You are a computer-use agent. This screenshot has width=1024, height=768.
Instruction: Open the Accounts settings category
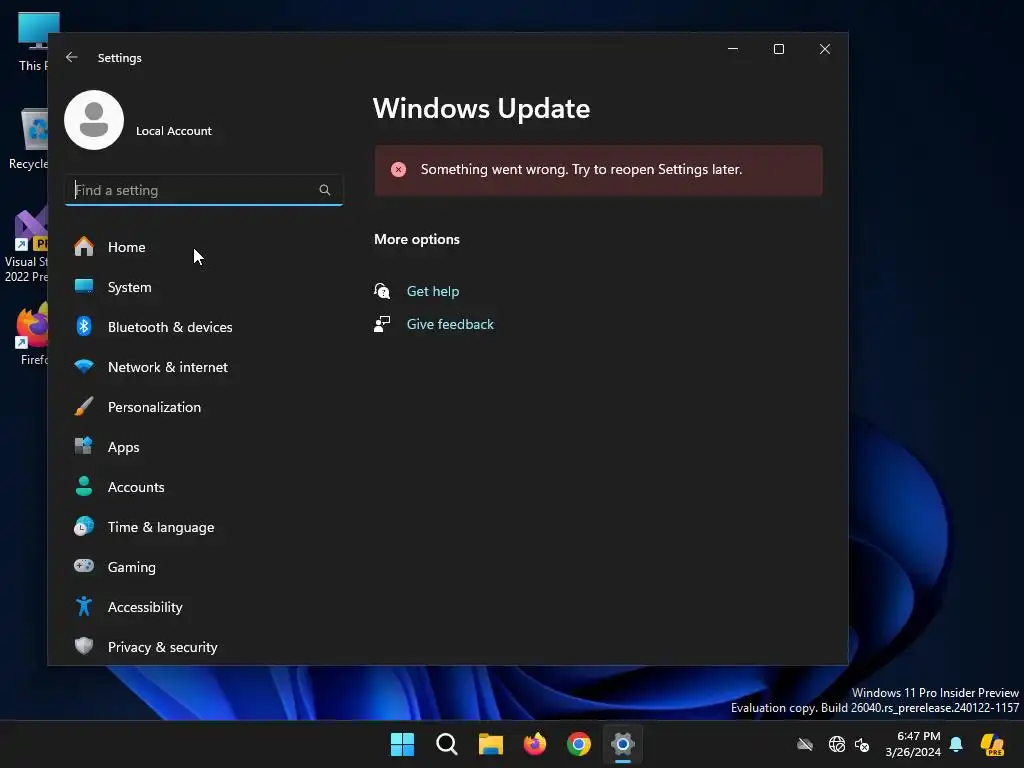point(204,487)
